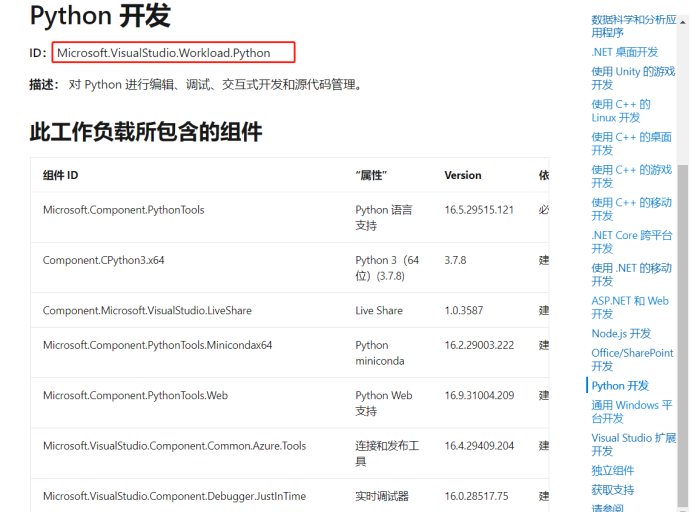Click version 16.5.29515.121 cell
Screen dimensions: 692x512
pyautogui.click(x=479, y=210)
